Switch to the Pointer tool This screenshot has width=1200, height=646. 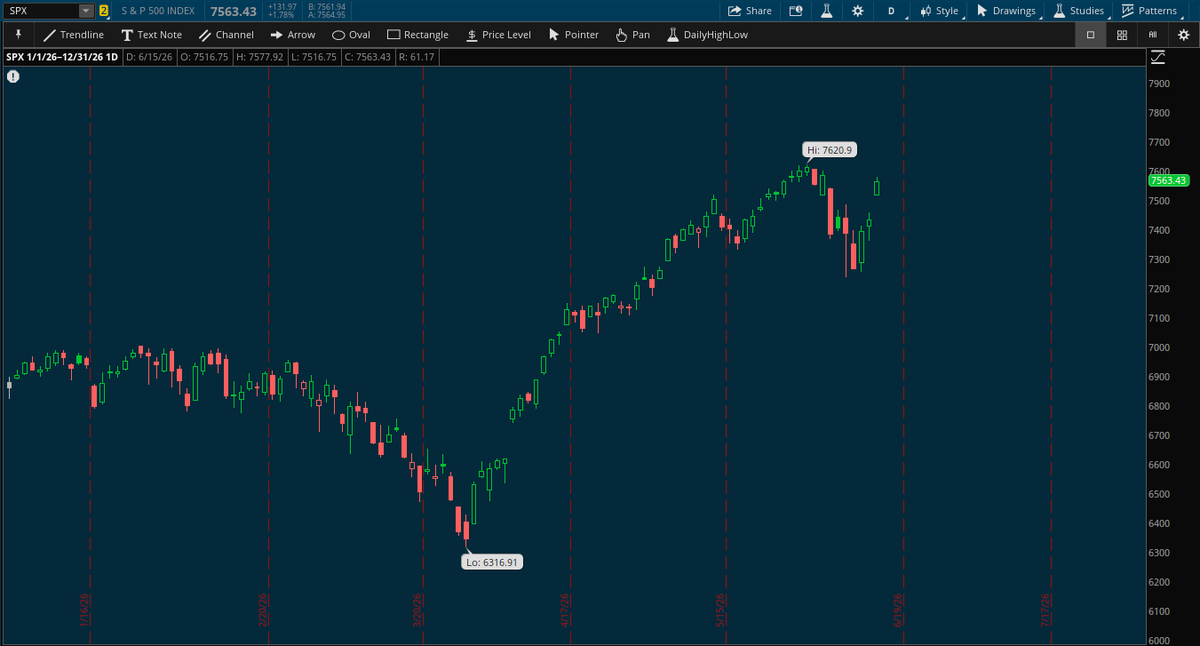[x=573, y=34]
